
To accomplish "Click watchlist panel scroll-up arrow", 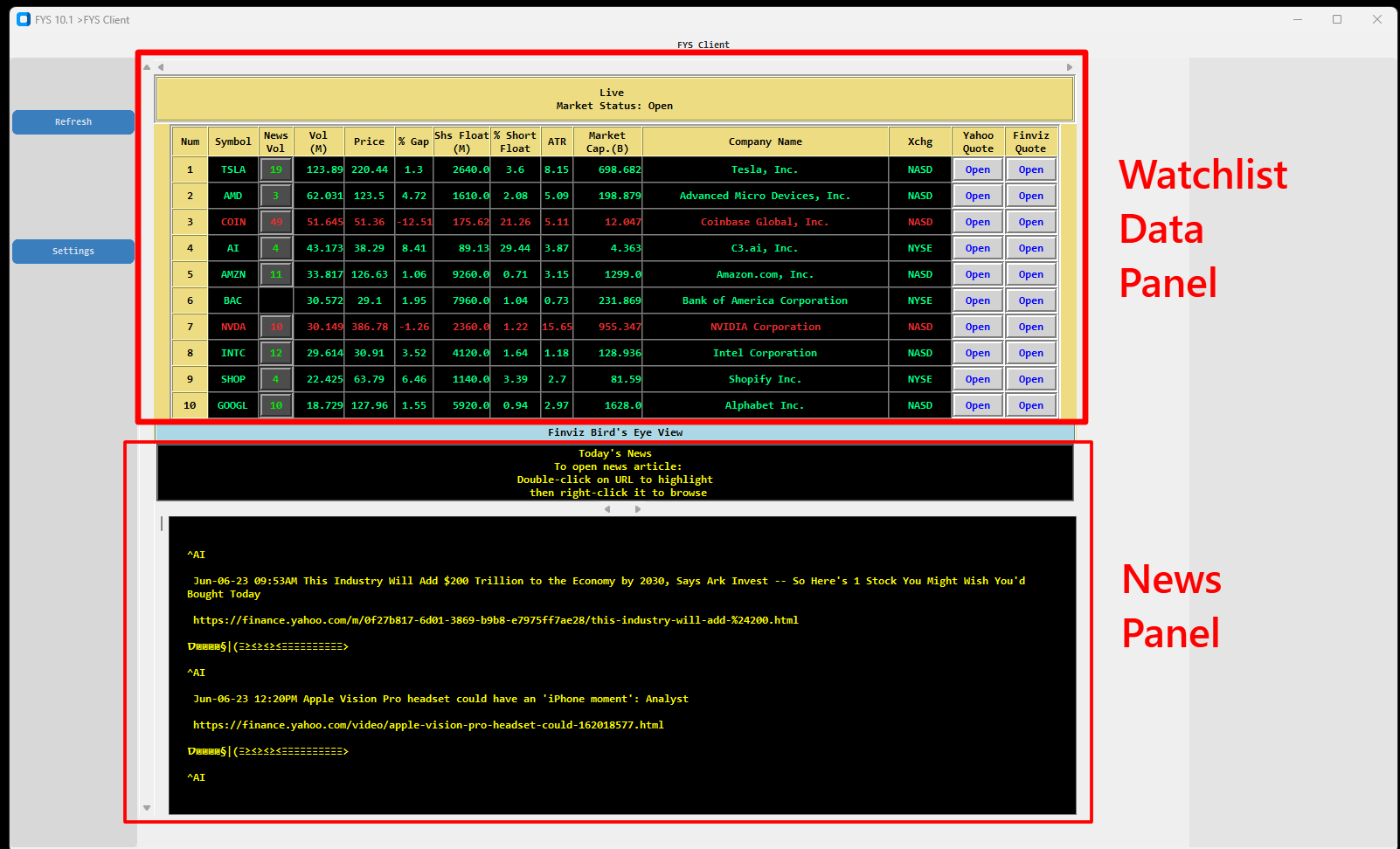I will pos(147,67).
